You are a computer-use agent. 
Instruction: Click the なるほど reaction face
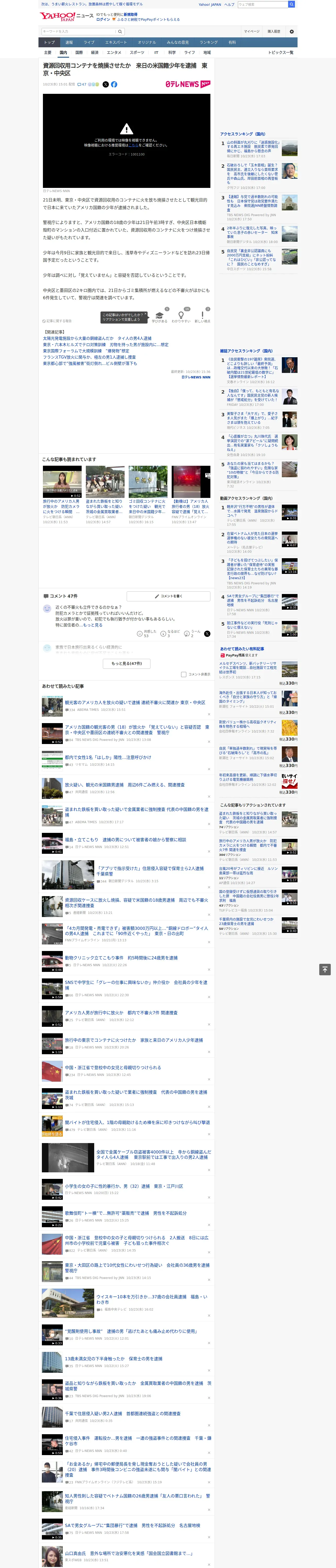[164, 634]
